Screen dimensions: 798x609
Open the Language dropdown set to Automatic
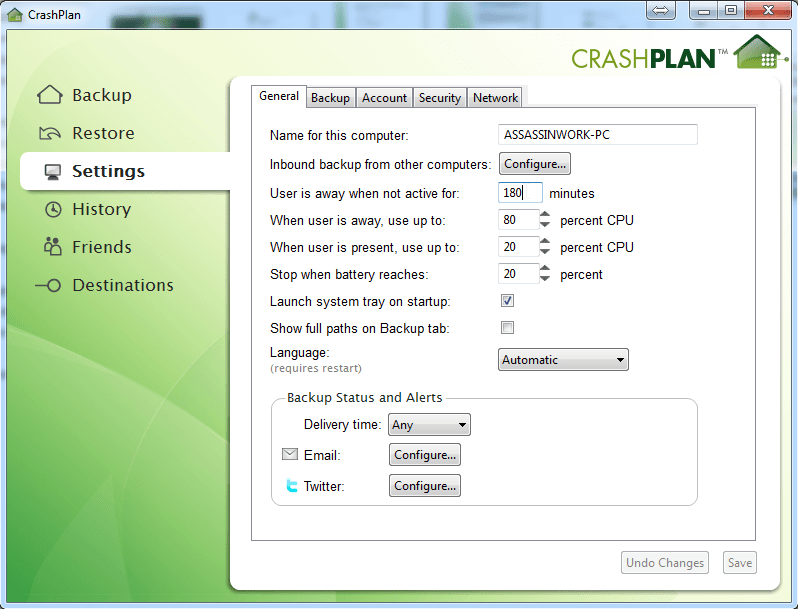[563, 360]
